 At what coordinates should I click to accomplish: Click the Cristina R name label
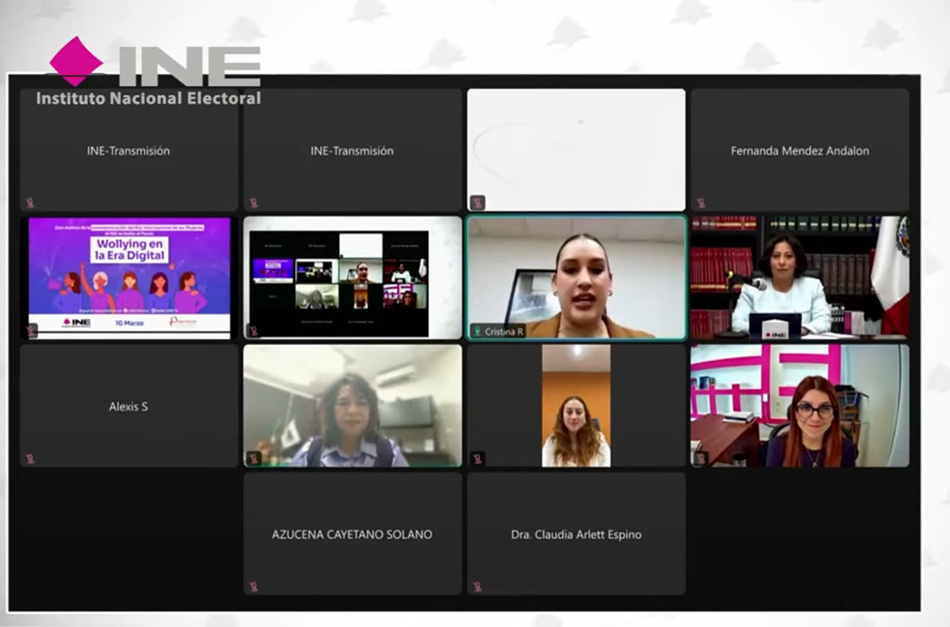click(x=504, y=331)
